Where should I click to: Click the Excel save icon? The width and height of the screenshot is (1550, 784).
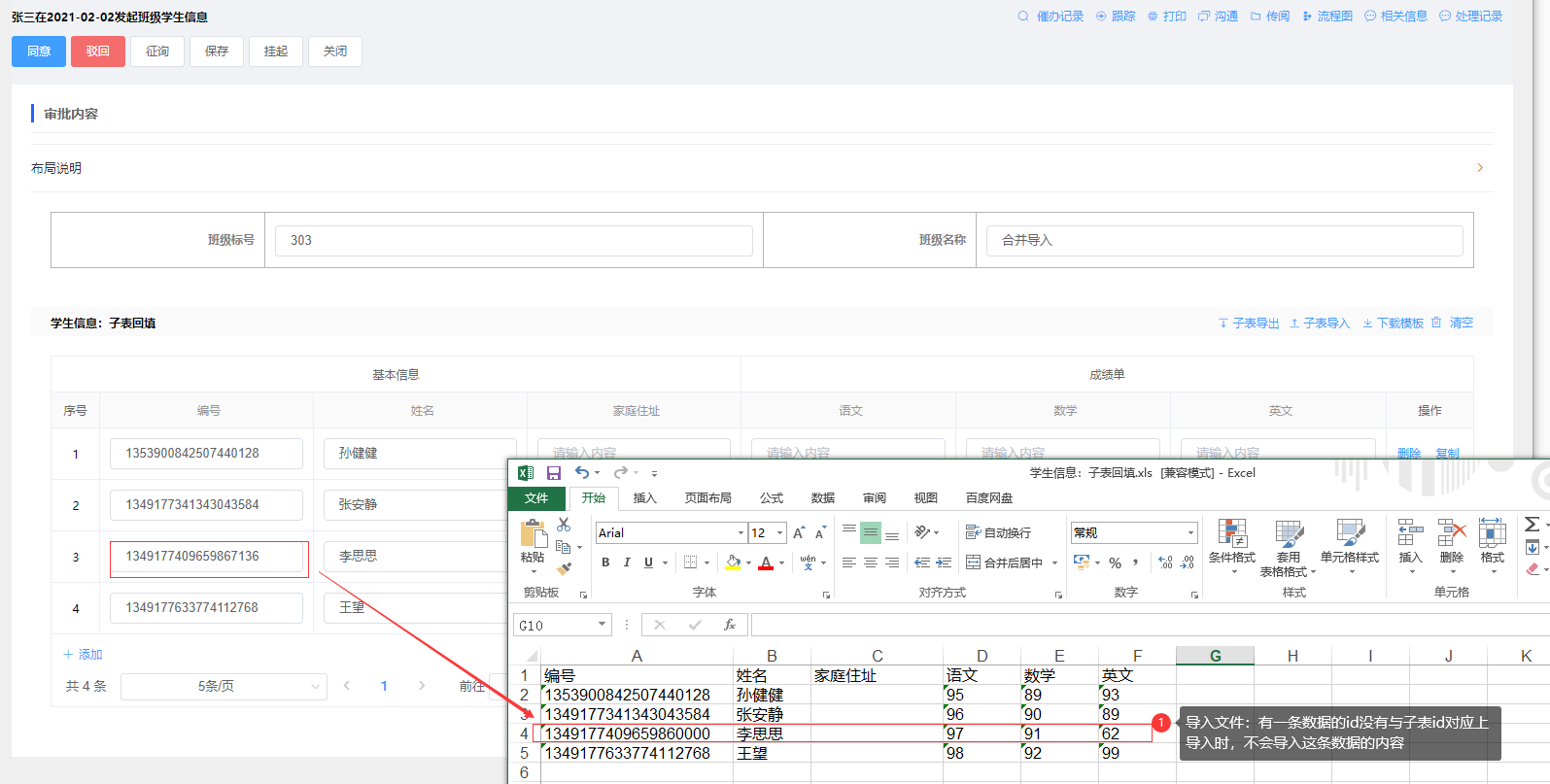coord(553,473)
